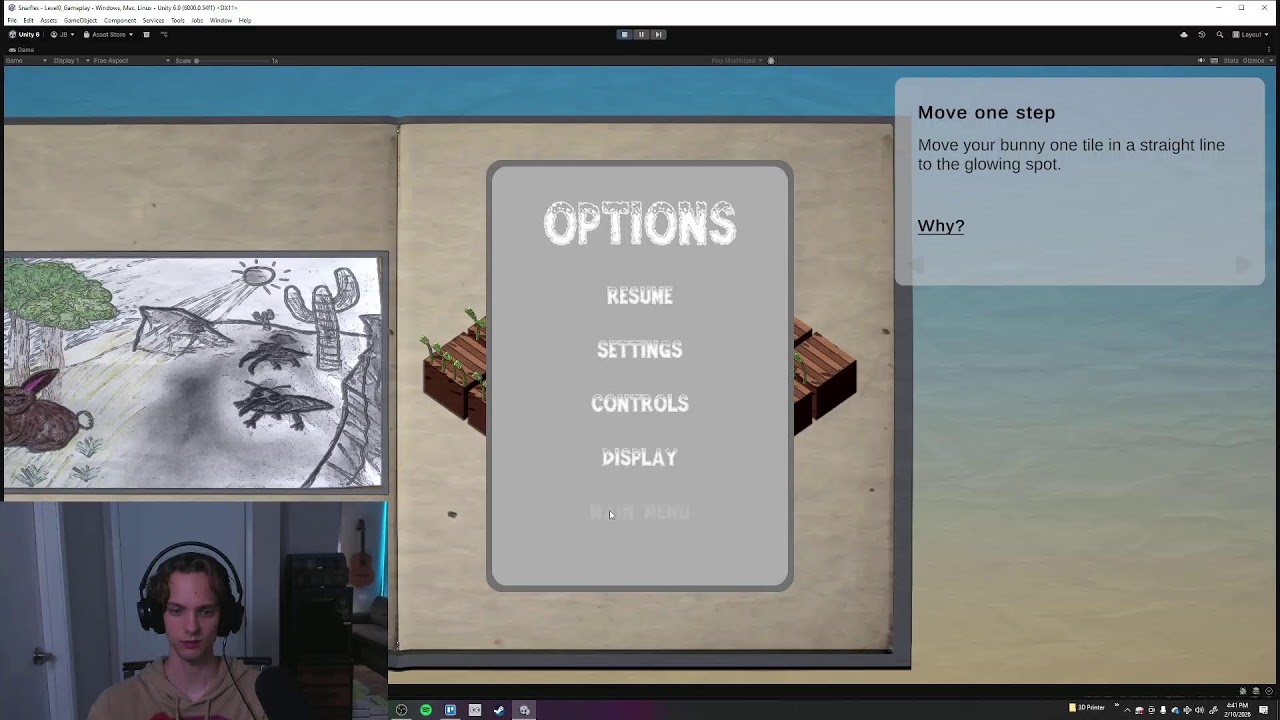
Task: Click the faded MAIN MENU option
Action: click(x=640, y=512)
